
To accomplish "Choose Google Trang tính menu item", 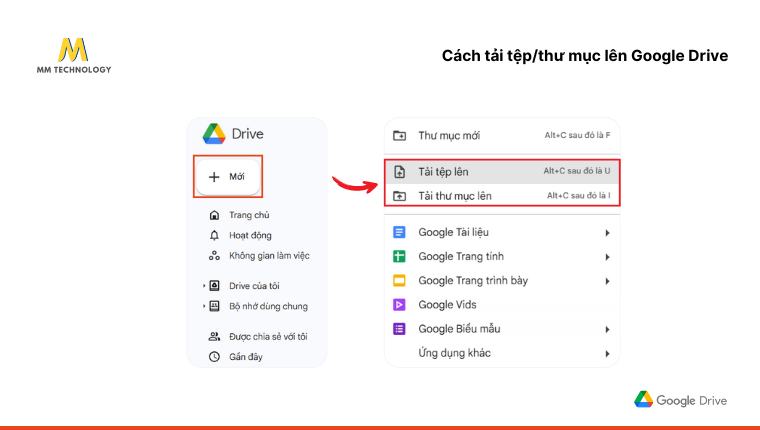I will pyautogui.click(x=502, y=256).
